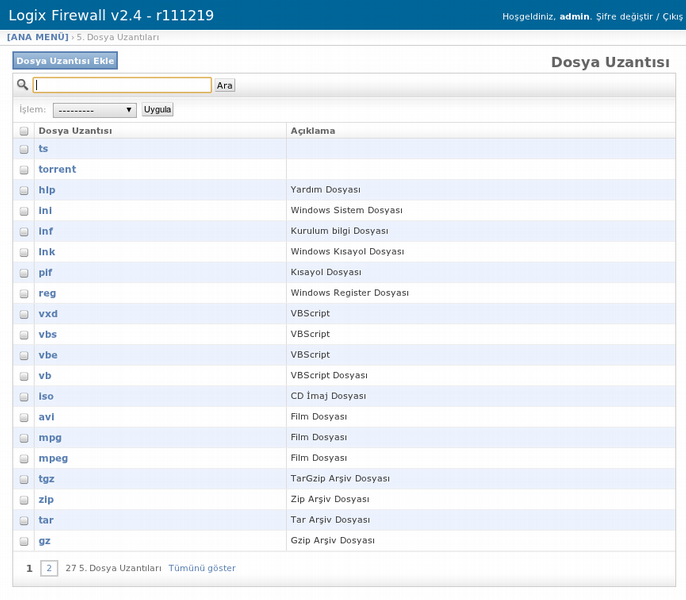Viewport: 686px width, 600px height.
Task: Apply action with Uygula button
Action: tap(158, 109)
